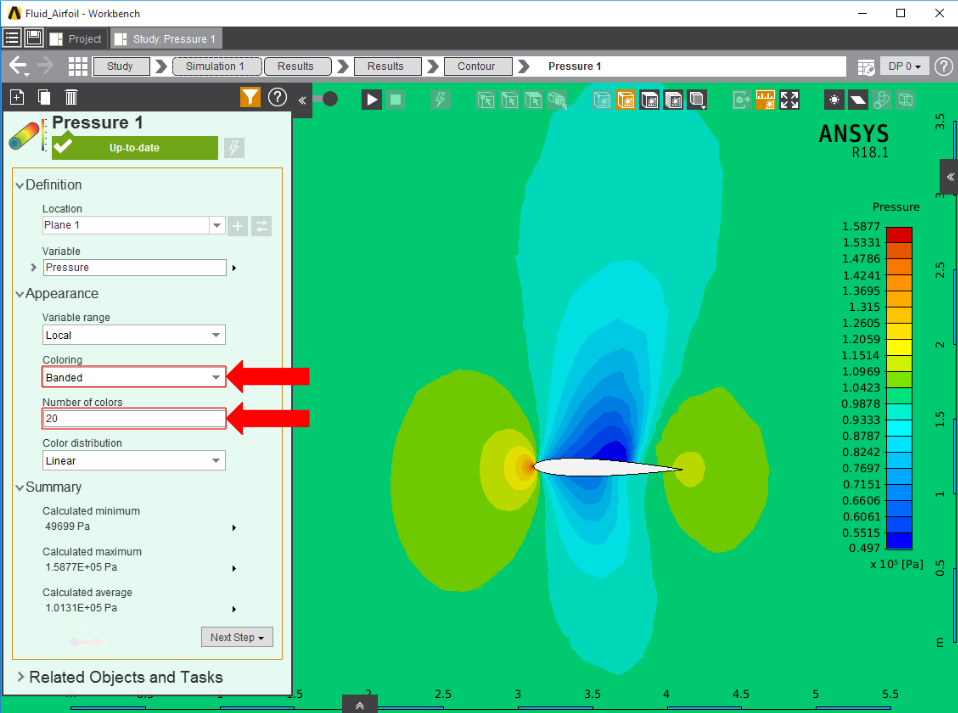Click the update lightning icon in viewer toolbar
Image resolution: width=958 pixels, height=713 pixels.
tap(440, 99)
